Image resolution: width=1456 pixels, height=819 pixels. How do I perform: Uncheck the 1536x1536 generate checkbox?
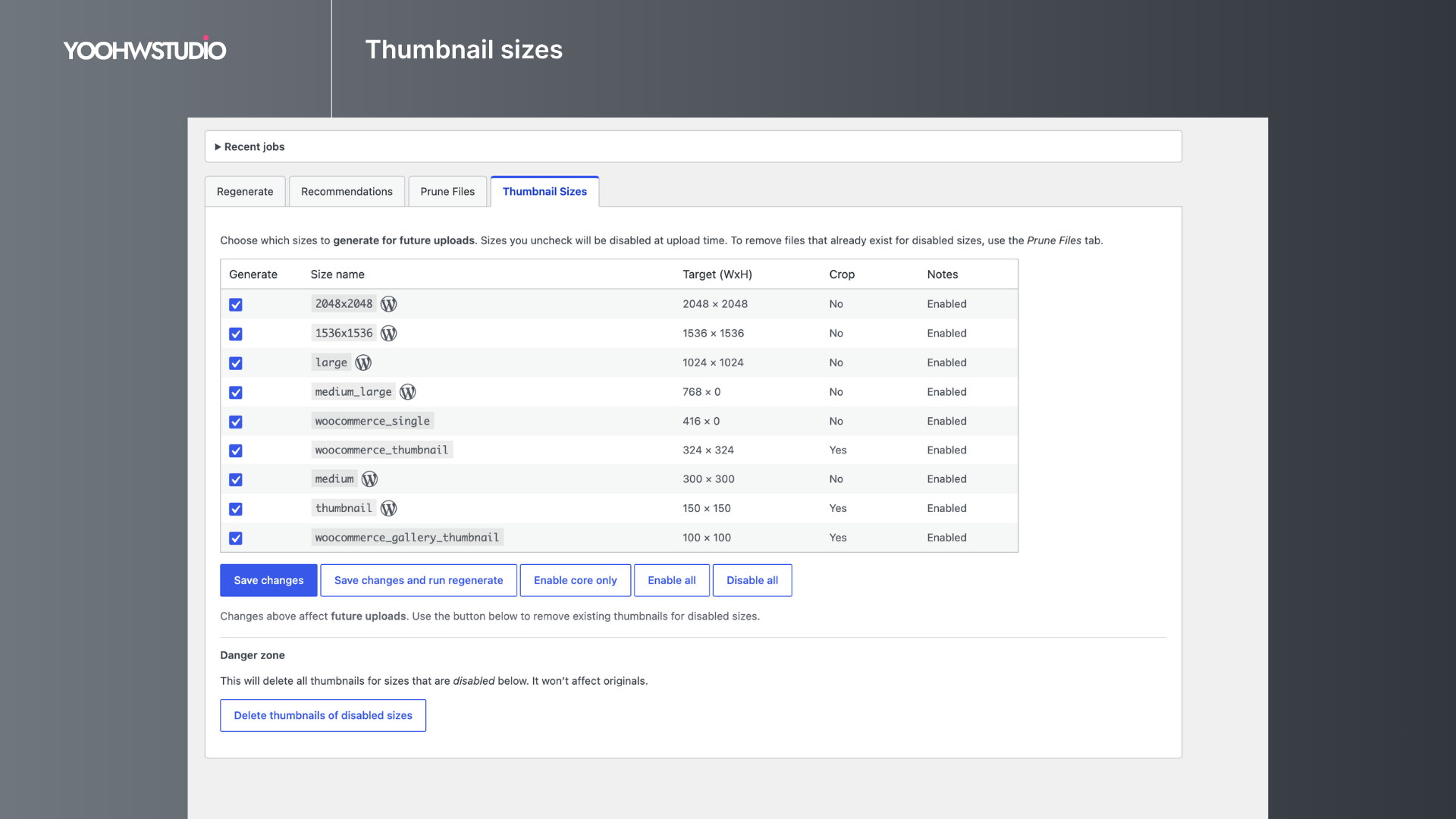pos(236,334)
